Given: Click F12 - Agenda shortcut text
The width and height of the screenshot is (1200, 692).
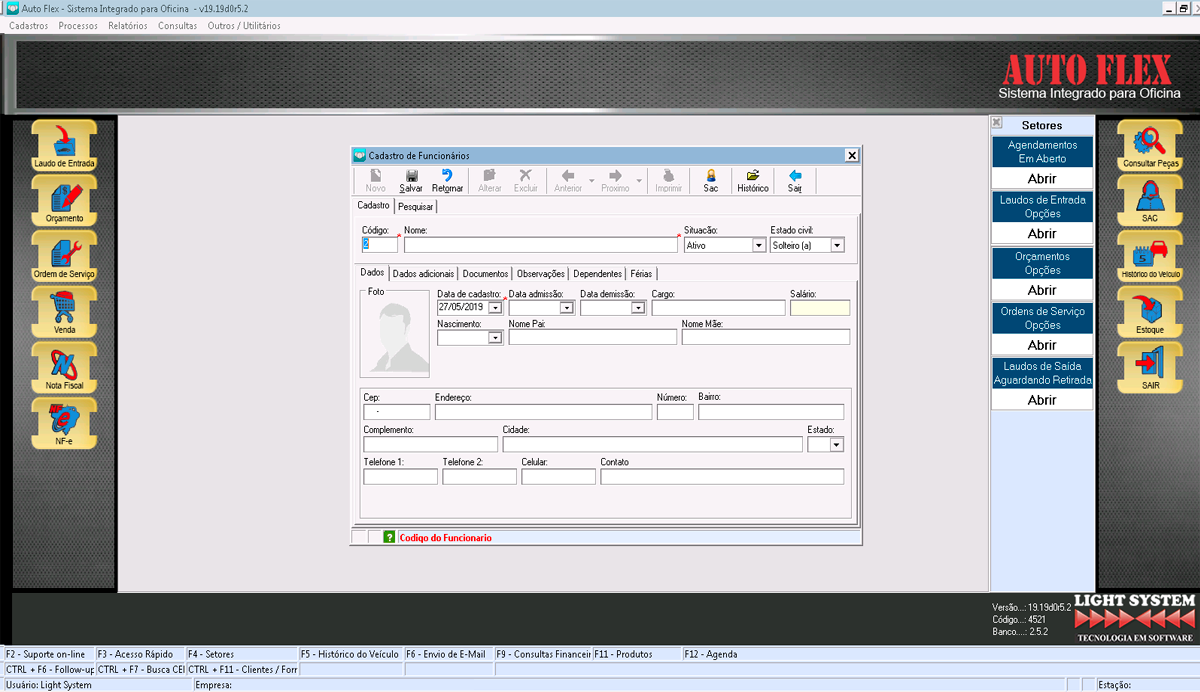Looking at the screenshot, I should tap(711, 654).
